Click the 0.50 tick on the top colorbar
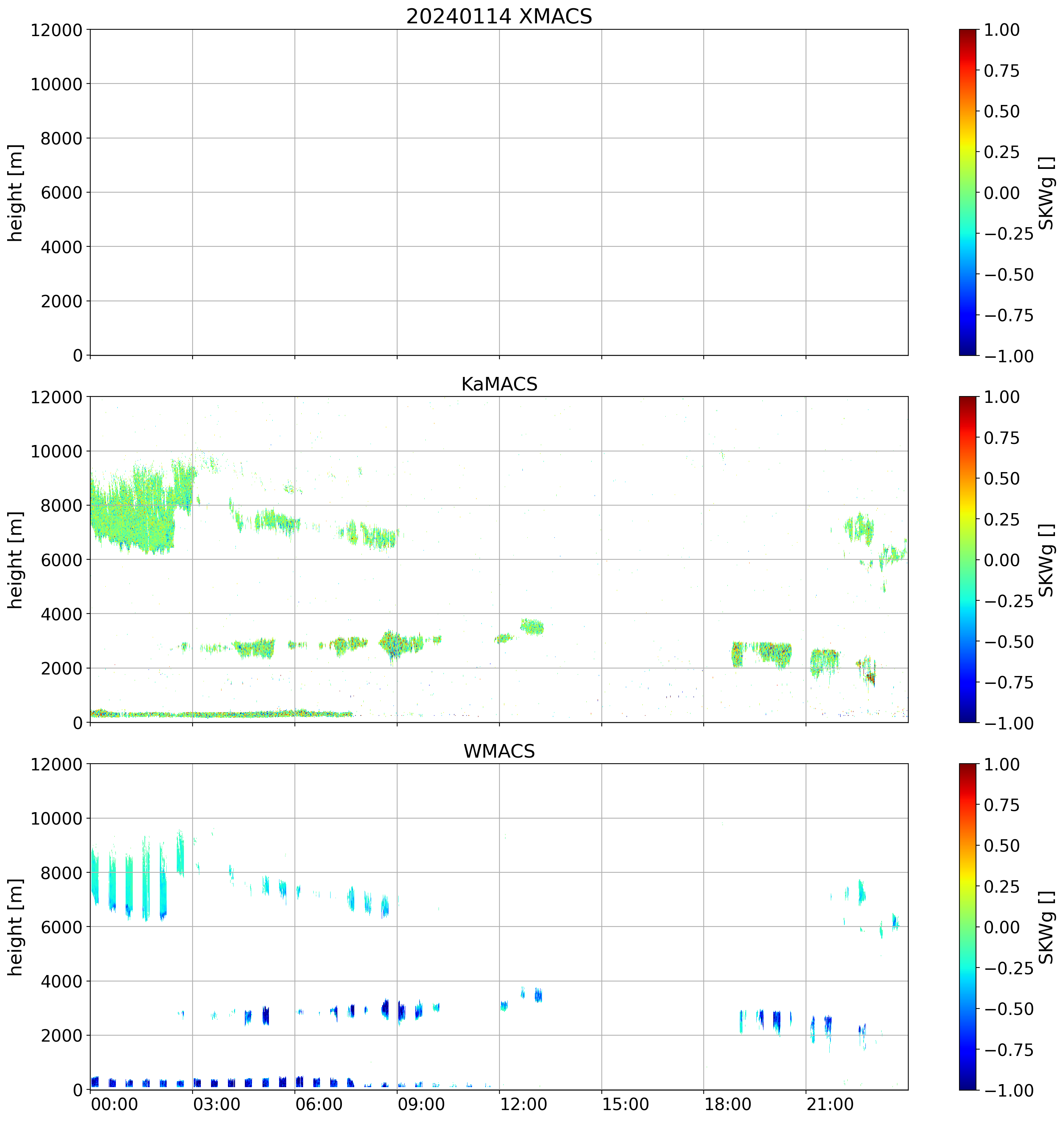This screenshot has height=1121, width=1064. 1002,112
